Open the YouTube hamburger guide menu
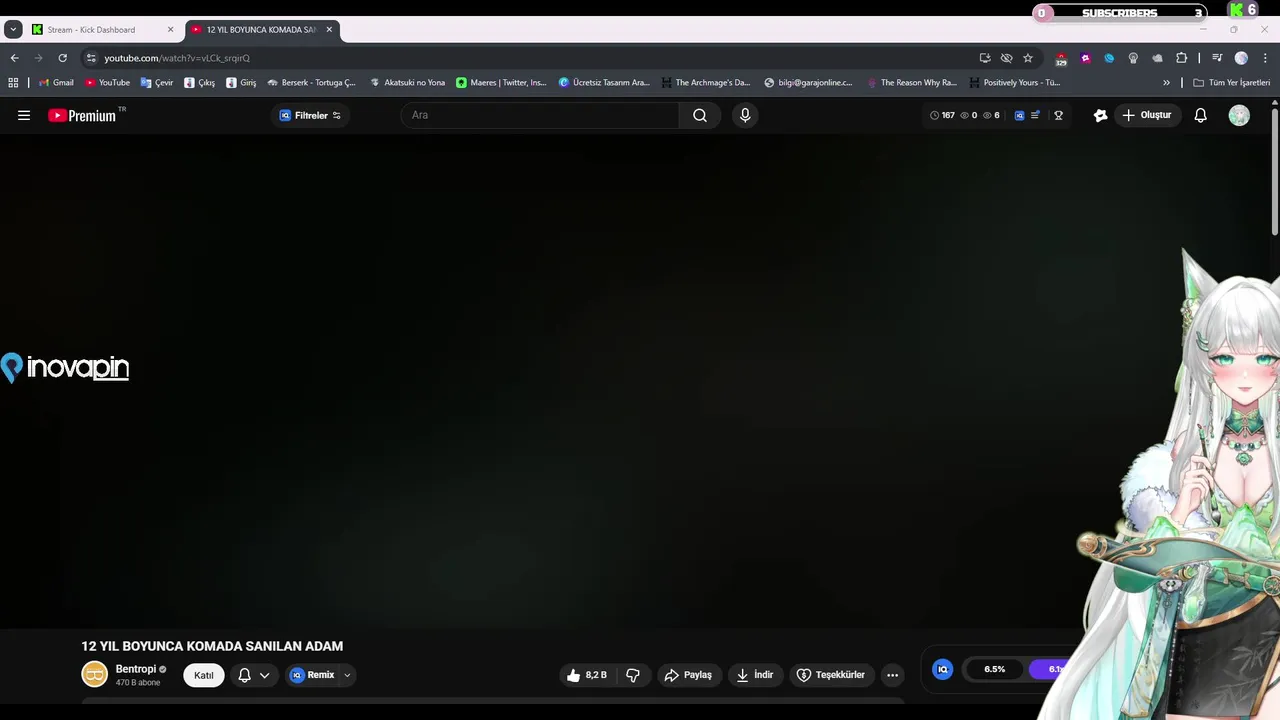The image size is (1280, 720). [24, 115]
